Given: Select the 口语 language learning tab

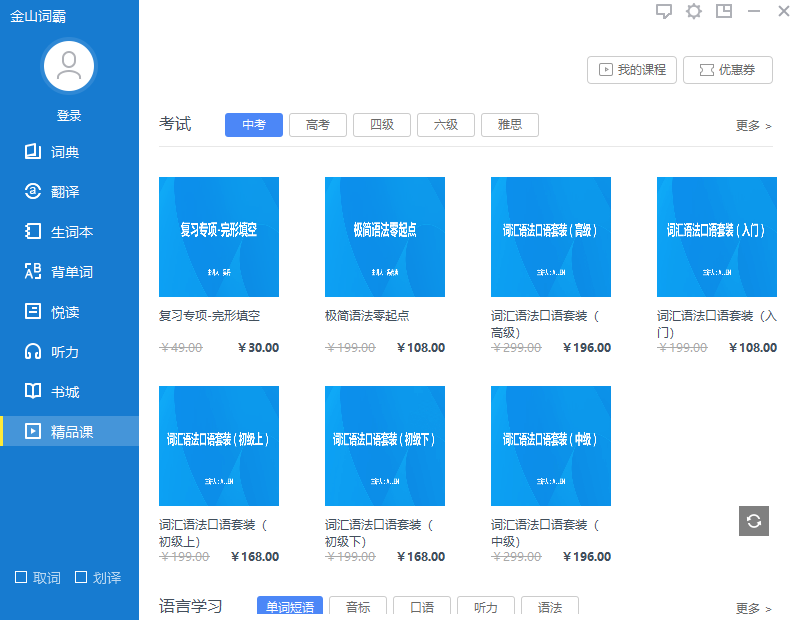Looking at the screenshot, I should click(421, 607).
